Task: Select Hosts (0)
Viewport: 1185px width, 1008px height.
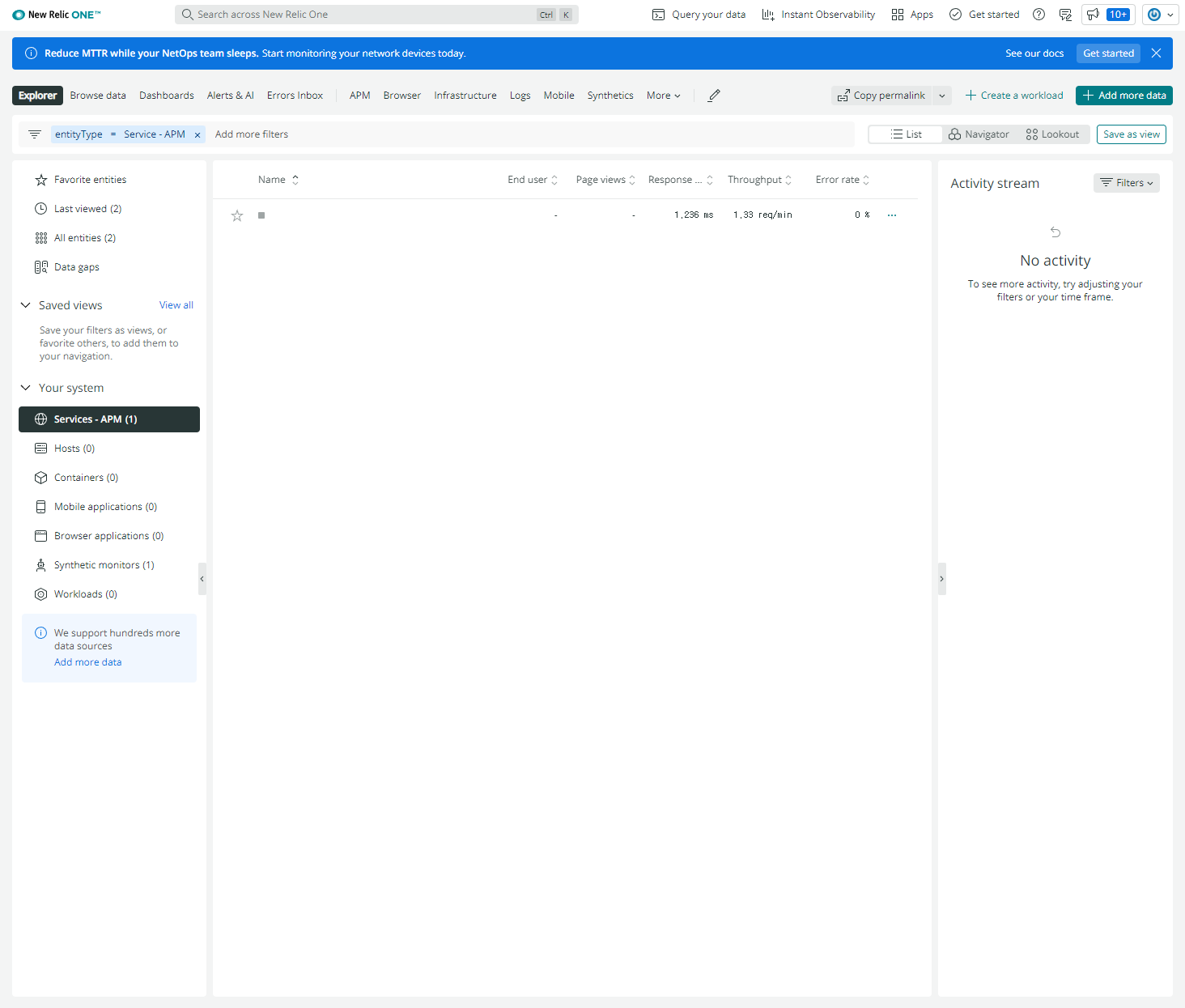Action: point(109,449)
